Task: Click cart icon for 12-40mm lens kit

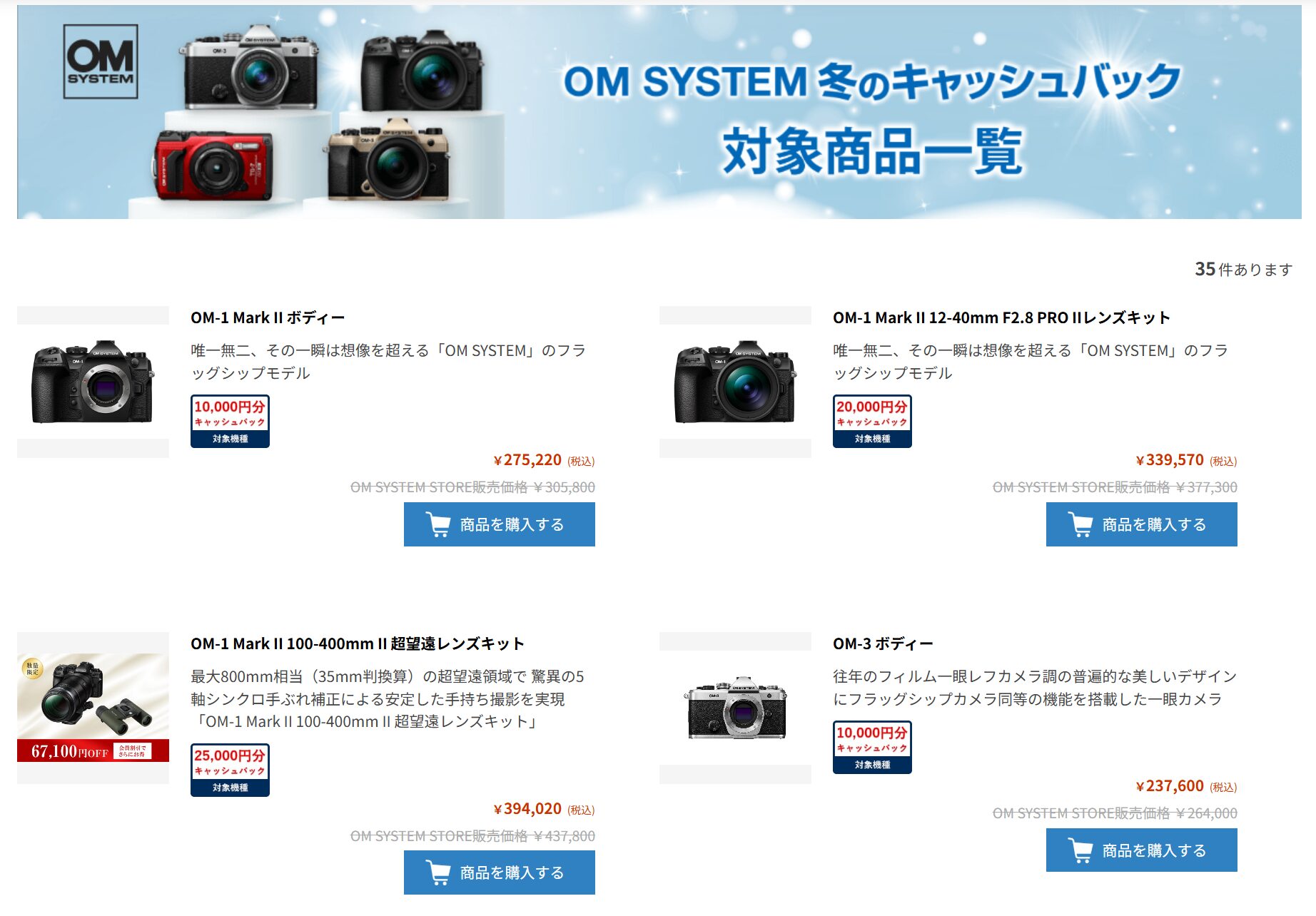Action: pyautogui.click(x=1080, y=524)
